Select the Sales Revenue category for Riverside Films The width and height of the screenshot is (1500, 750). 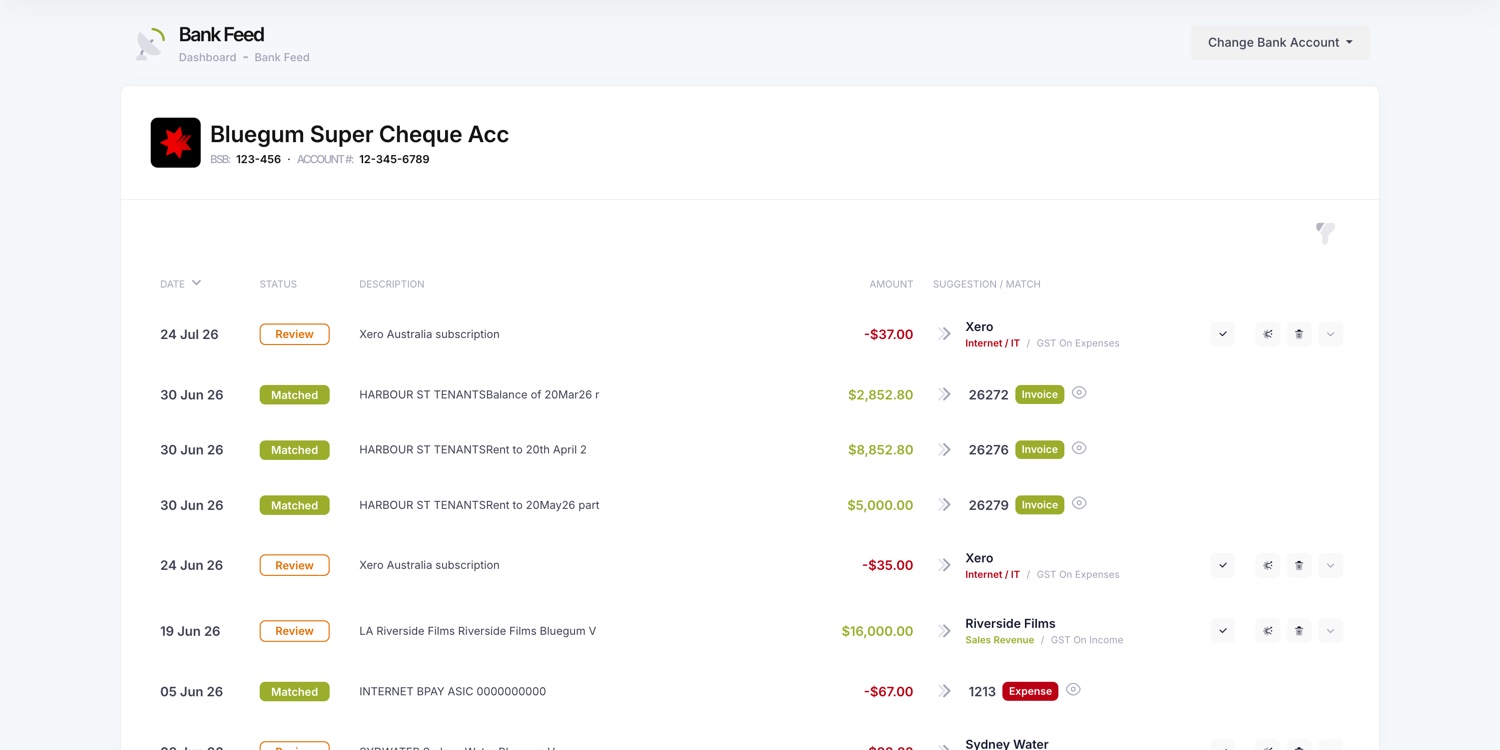(x=999, y=640)
